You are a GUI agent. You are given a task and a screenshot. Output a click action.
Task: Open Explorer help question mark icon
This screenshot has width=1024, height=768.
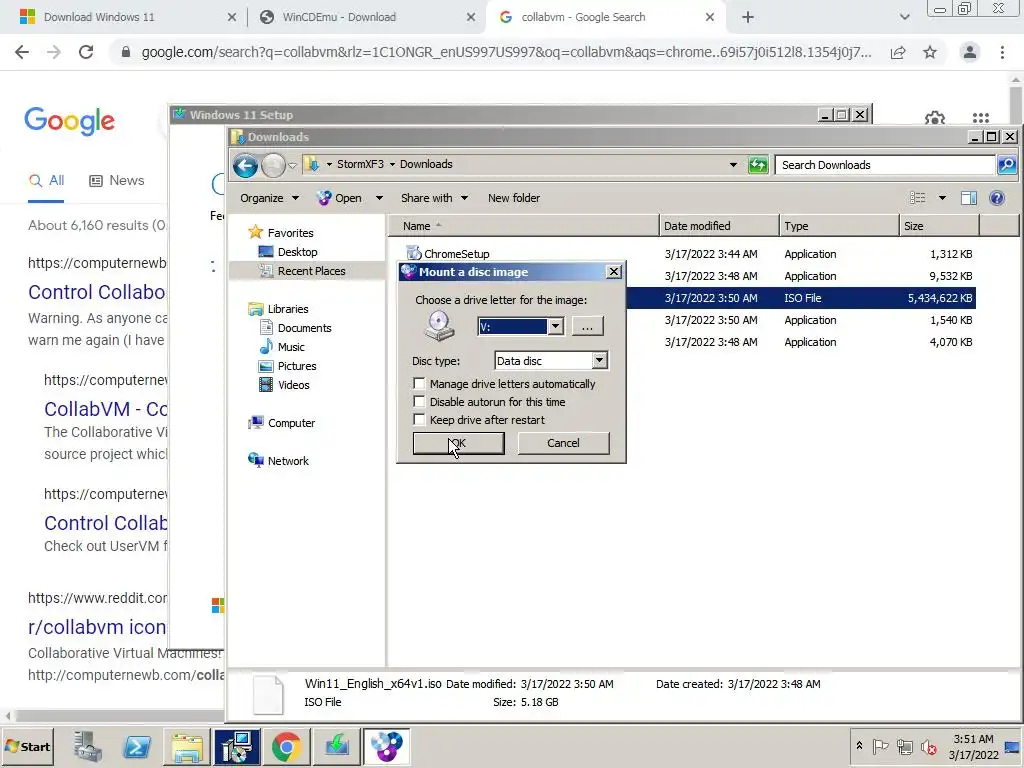[x=997, y=198]
